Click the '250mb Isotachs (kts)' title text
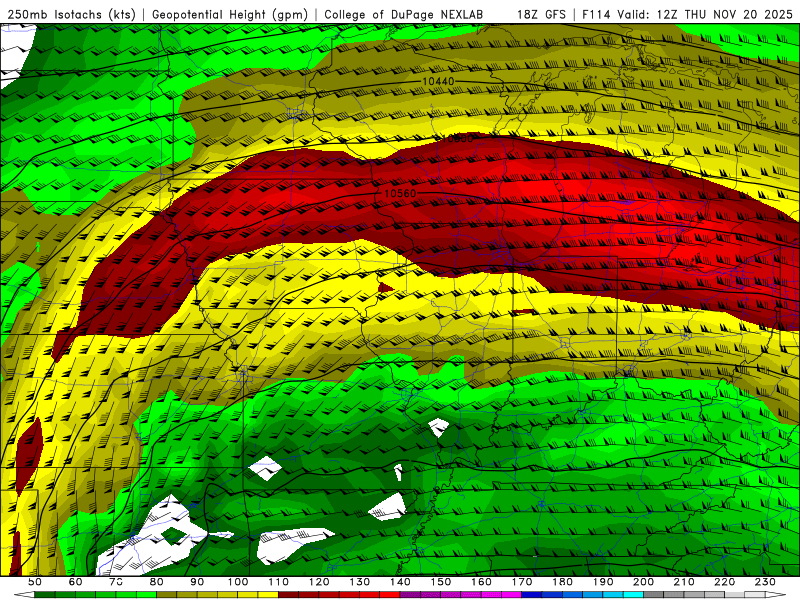The height and width of the screenshot is (600, 800). point(72,15)
